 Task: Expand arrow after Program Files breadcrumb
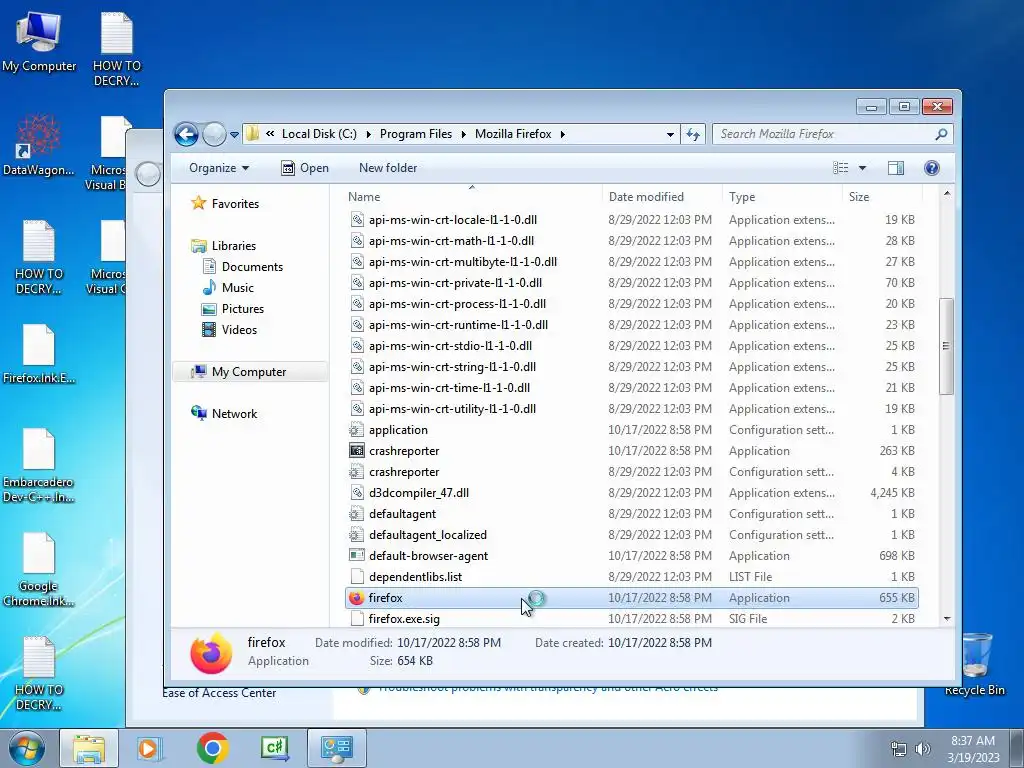464,135
